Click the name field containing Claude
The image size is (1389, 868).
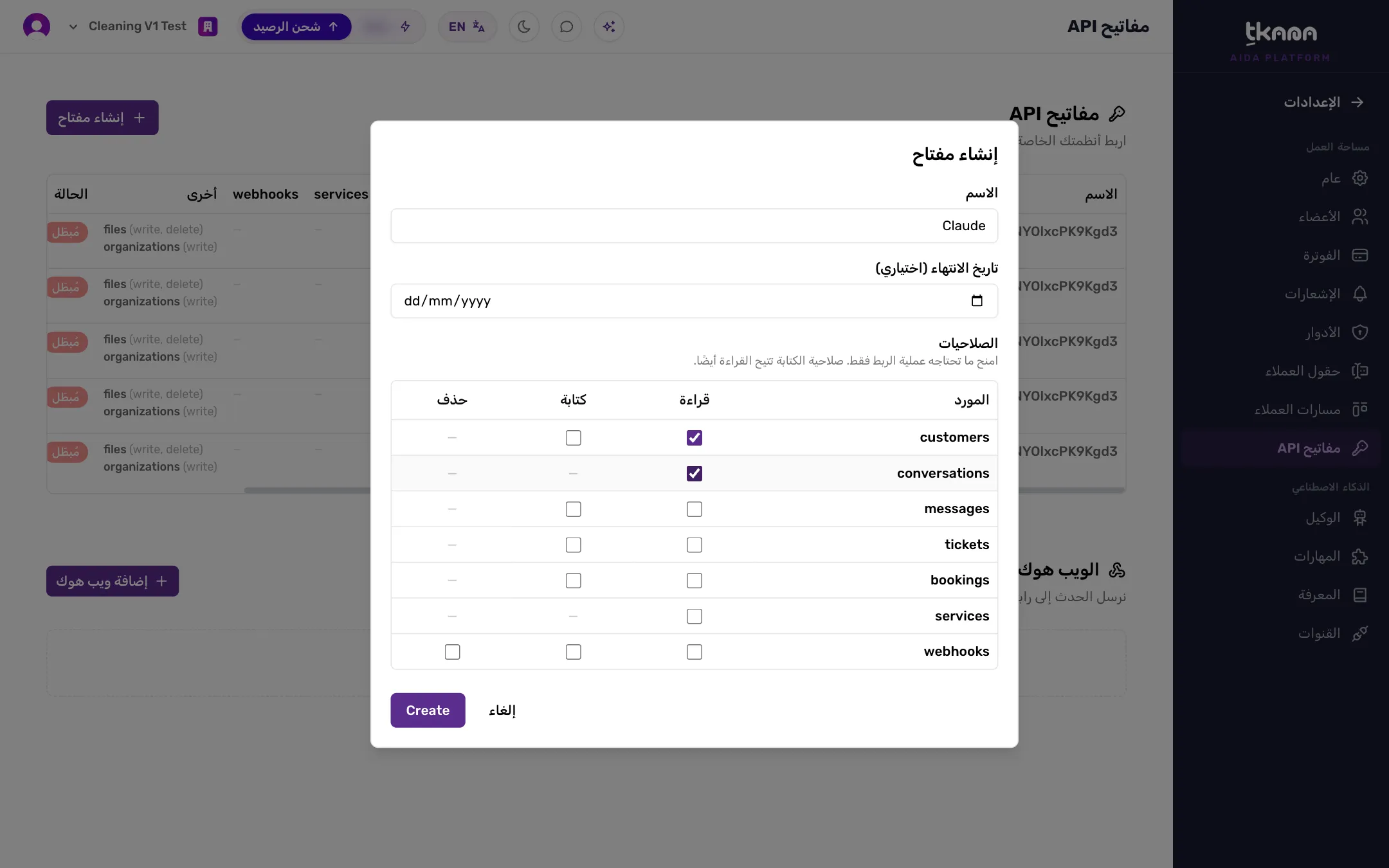click(694, 226)
